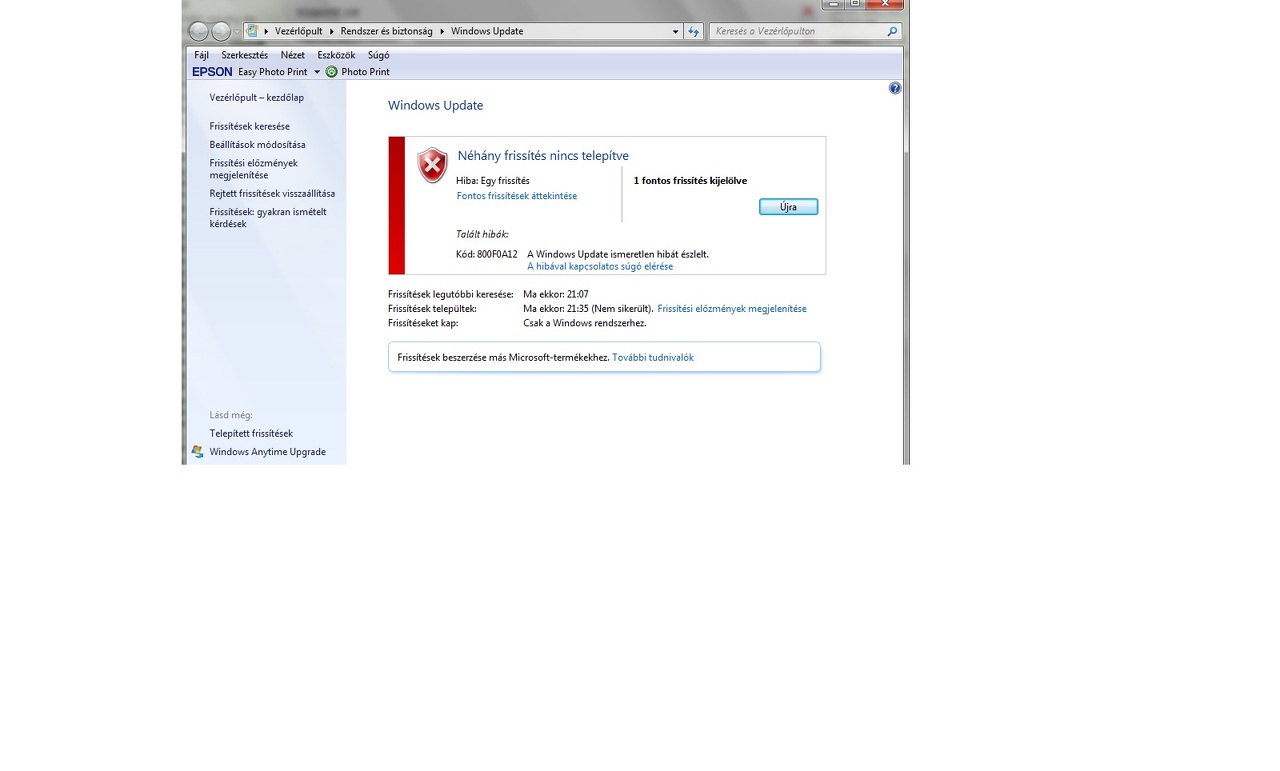Click A Windows Update ismeretlen hibát észlelt text
Viewport: 1280px width, 771px height.
[x=618, y=254]
